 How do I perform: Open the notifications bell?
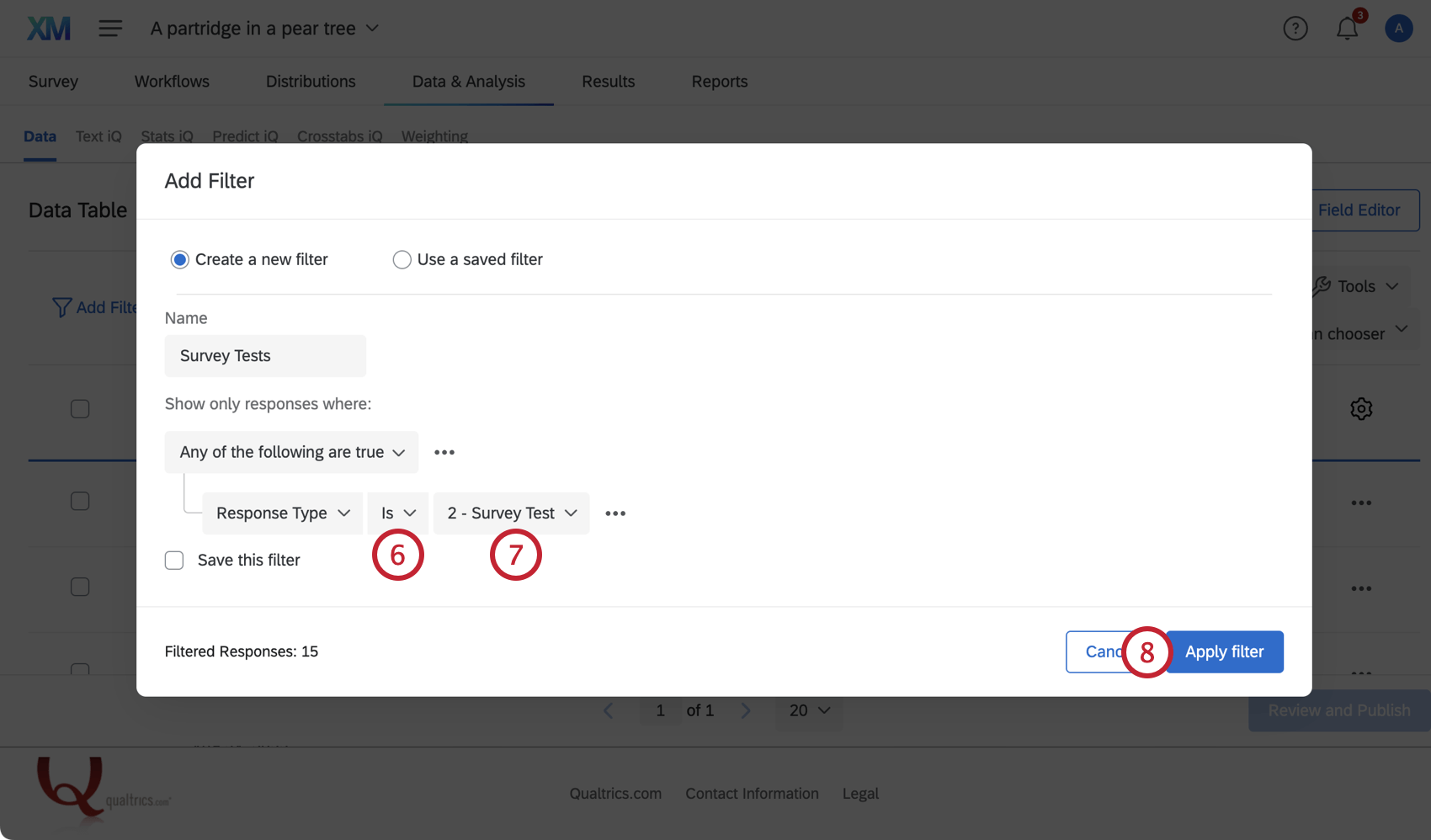tap(1348, 28)
